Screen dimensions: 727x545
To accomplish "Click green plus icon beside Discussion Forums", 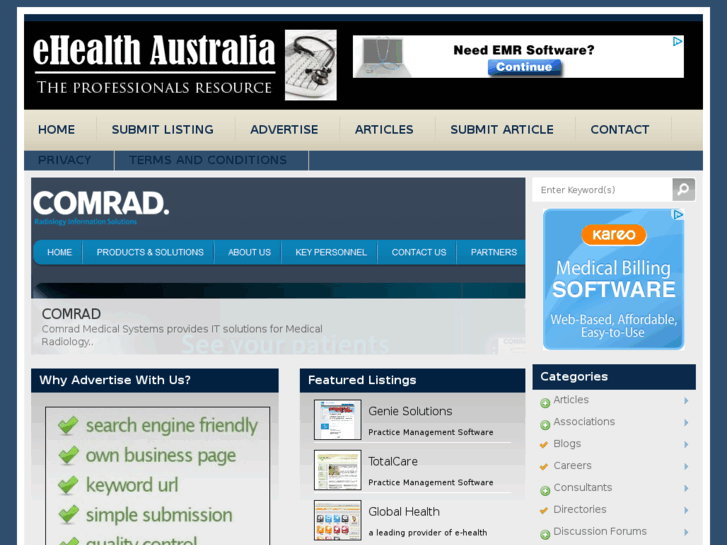I will tap(545, 534).
